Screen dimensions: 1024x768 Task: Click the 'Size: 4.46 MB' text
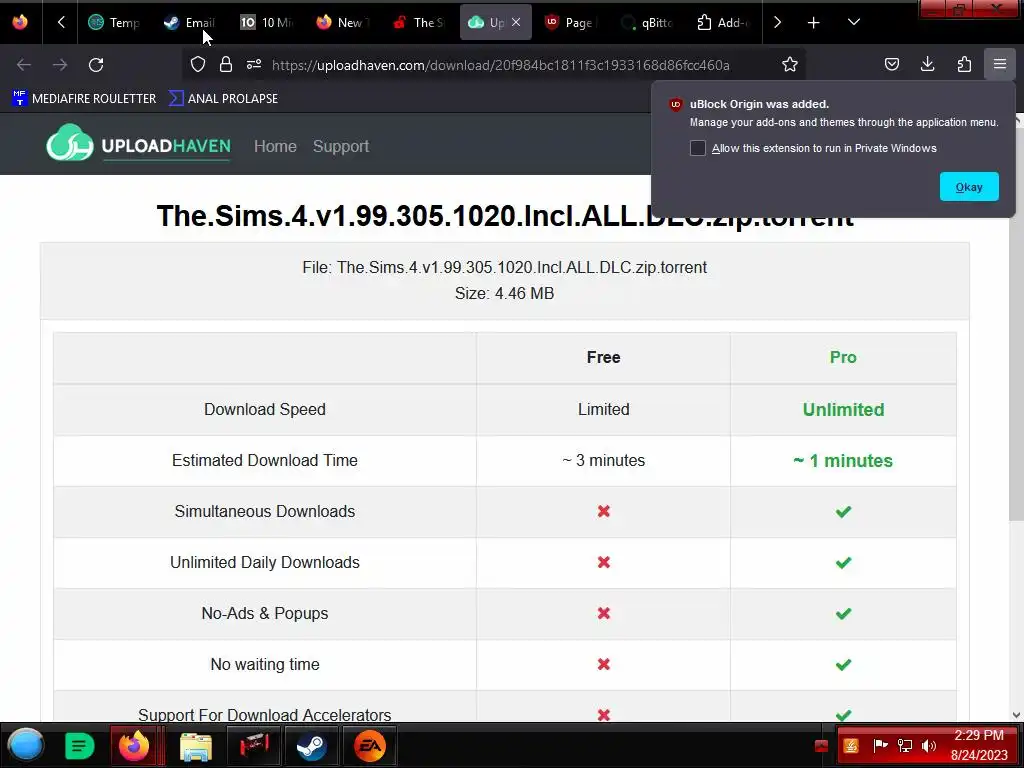(x=504, y=293)
